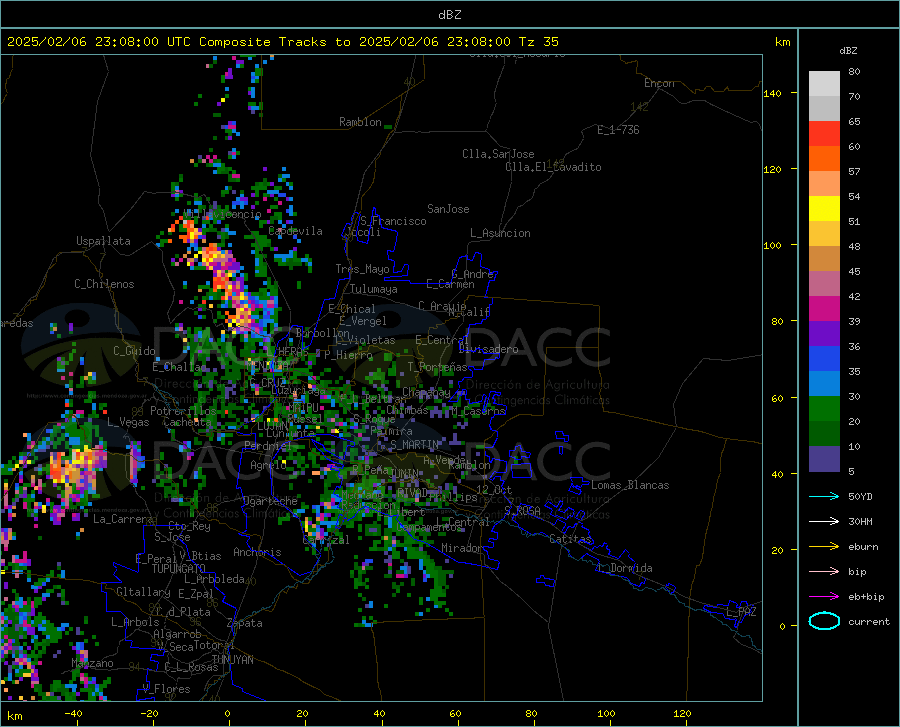Click the Tres_Mayo map label
900x727 pixels.
tap(362, 269)
